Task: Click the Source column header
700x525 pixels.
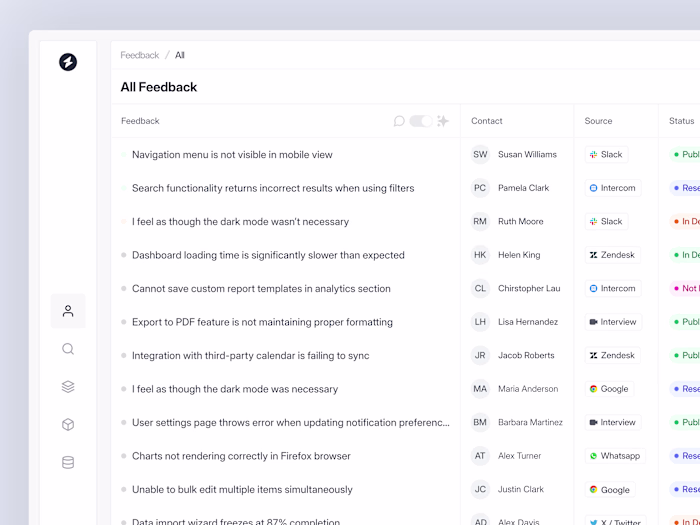Action: [x=598, y=121]
